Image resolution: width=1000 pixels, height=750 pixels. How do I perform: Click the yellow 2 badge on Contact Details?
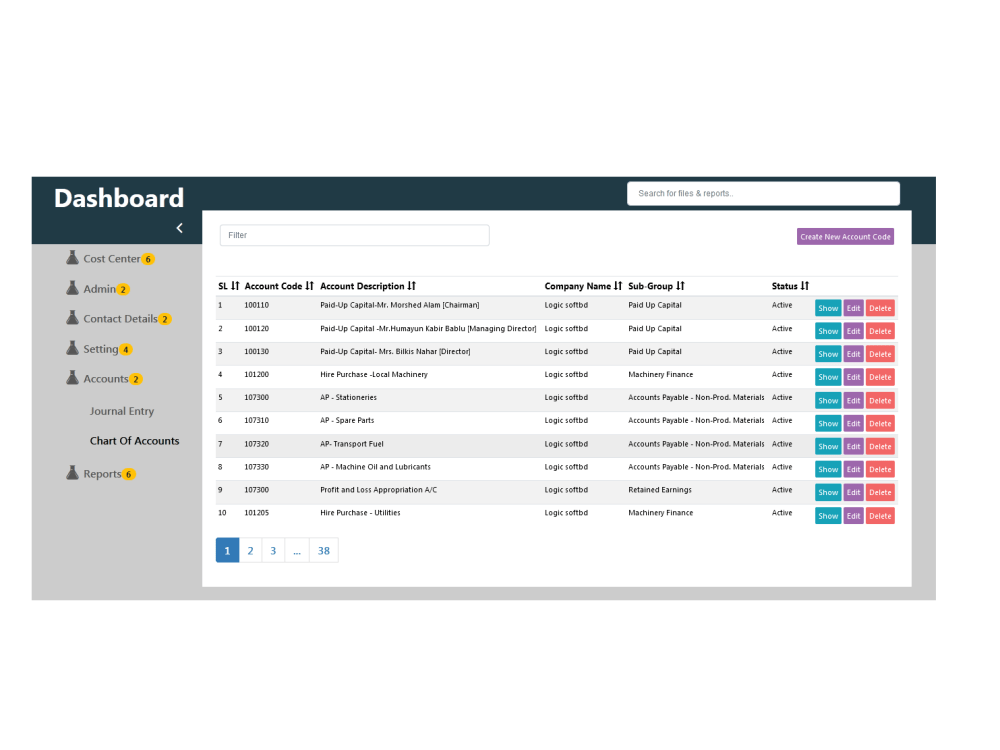[x=165, y=320]
